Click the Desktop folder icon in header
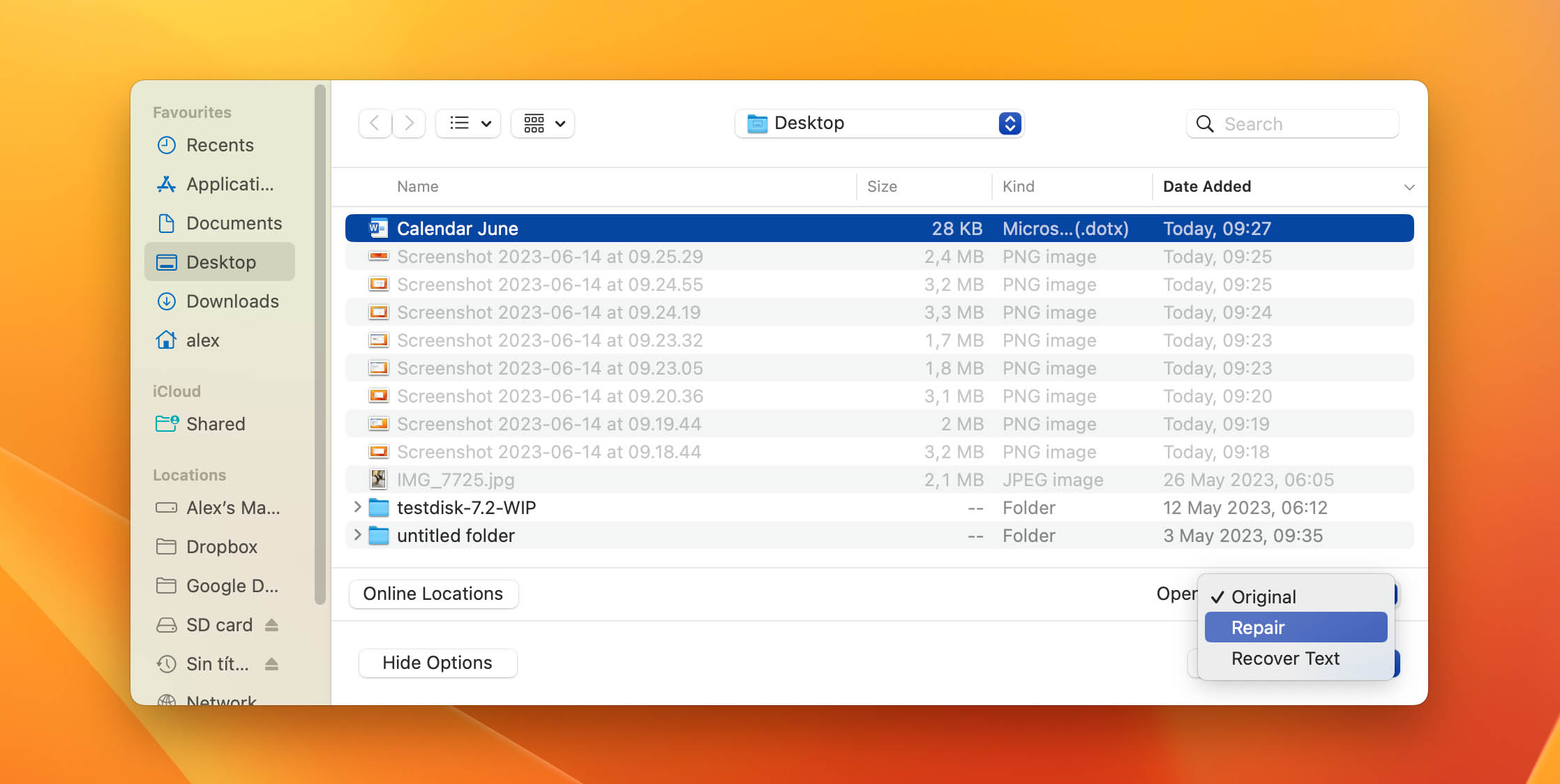 pyautogui.click(x=757, y=123)
